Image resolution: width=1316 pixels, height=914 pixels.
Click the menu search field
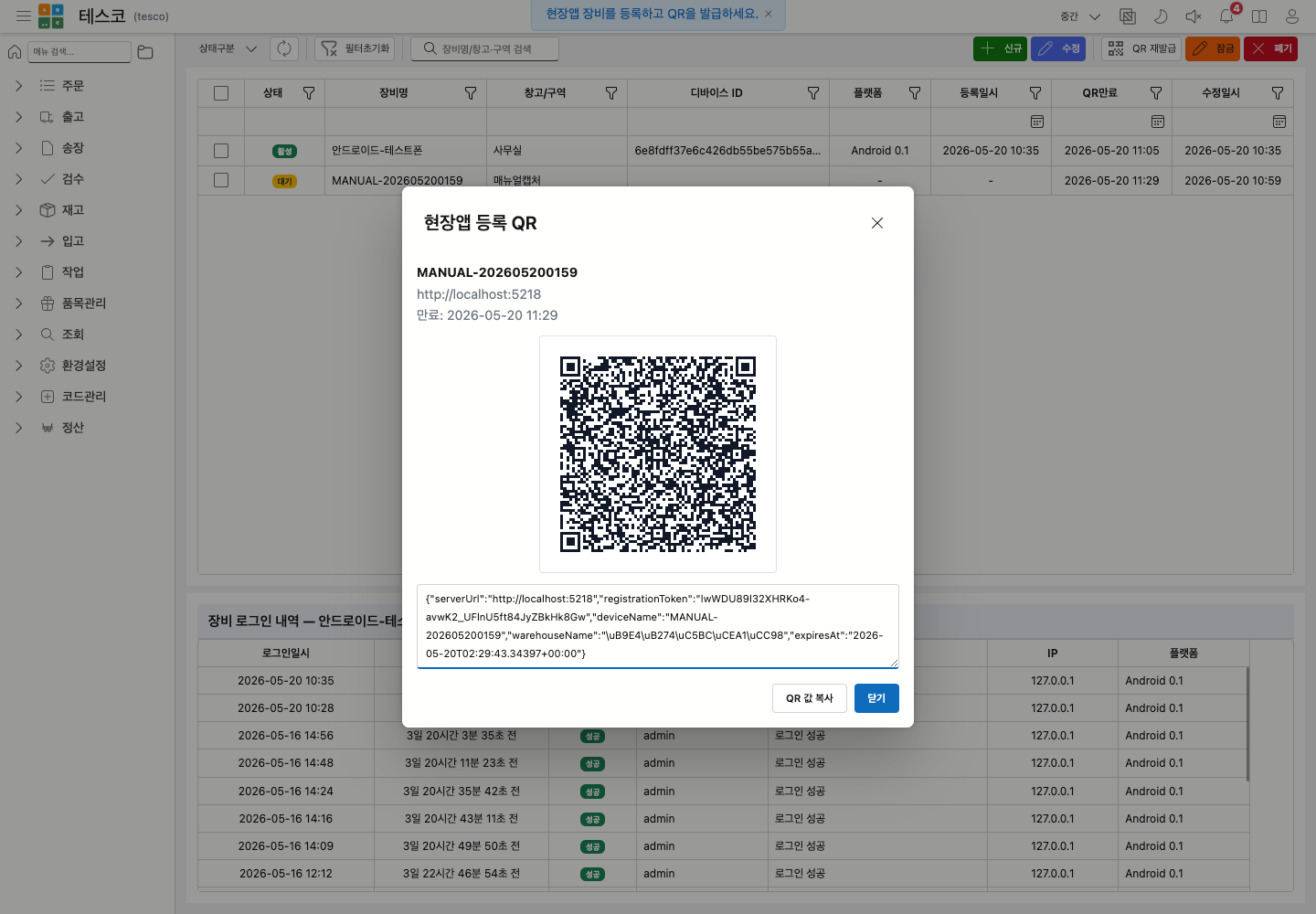click(x=80, y=52)
